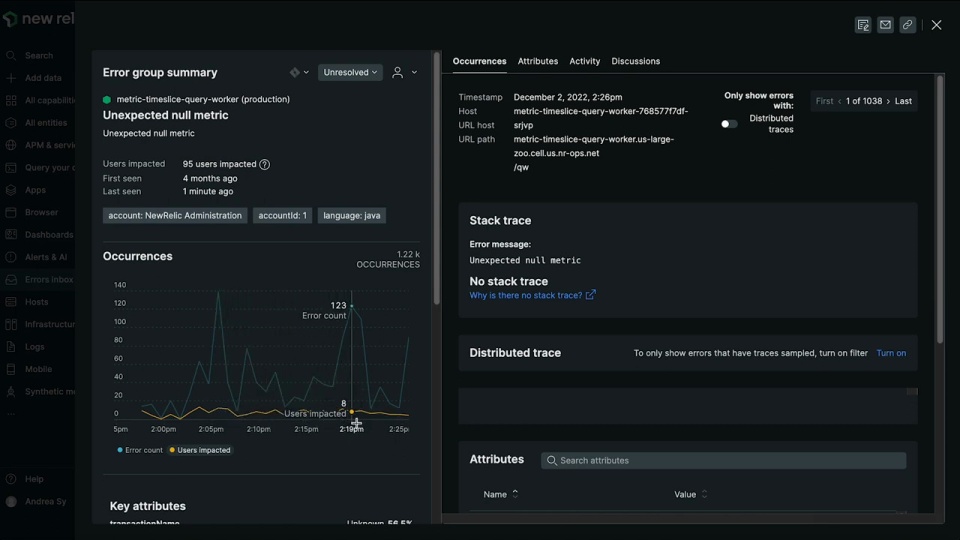Open Synthetic monitoring icon in sidebar
The image size is (960, 540).
coord(11,392)
